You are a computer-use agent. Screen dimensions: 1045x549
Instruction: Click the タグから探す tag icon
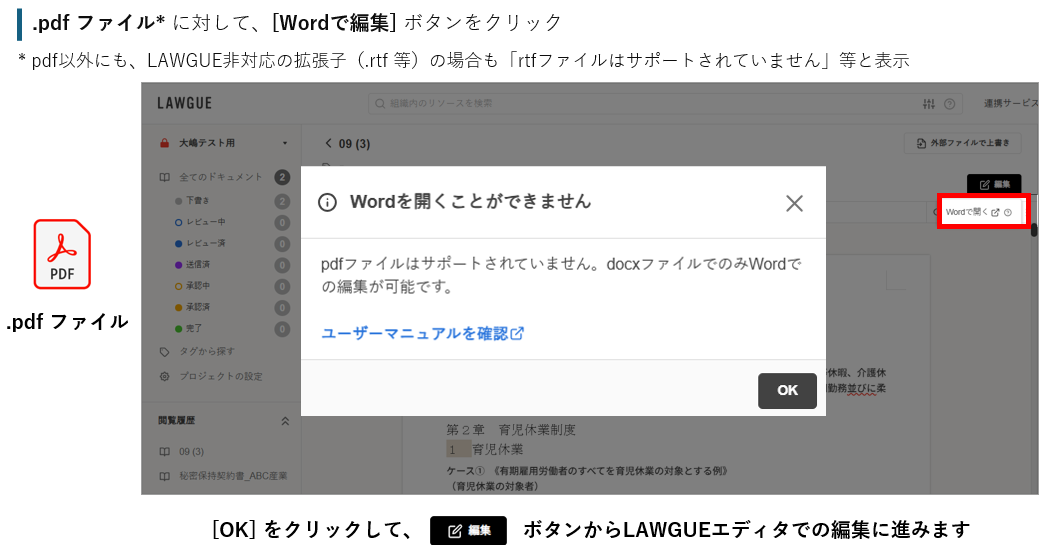(165, 352)
